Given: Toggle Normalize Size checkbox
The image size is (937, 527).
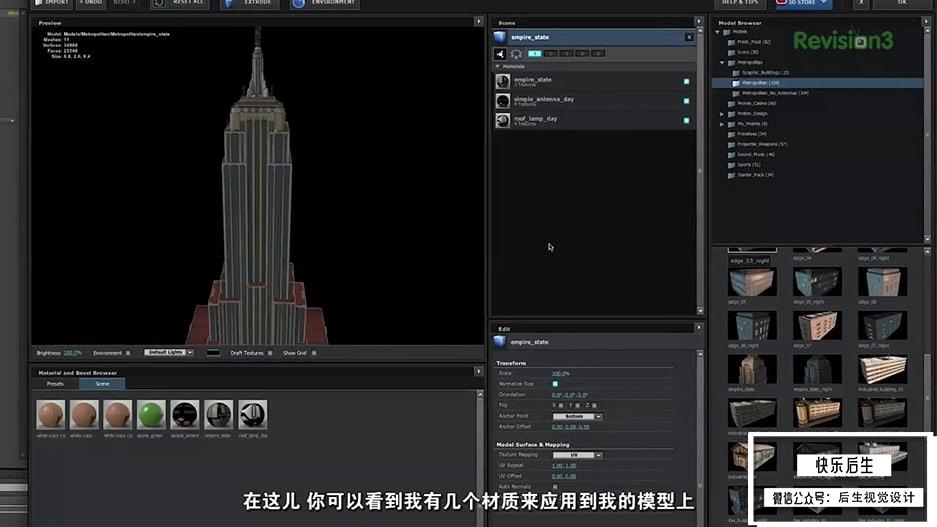Looking at the screenshot, I should [x=555, y=384].
